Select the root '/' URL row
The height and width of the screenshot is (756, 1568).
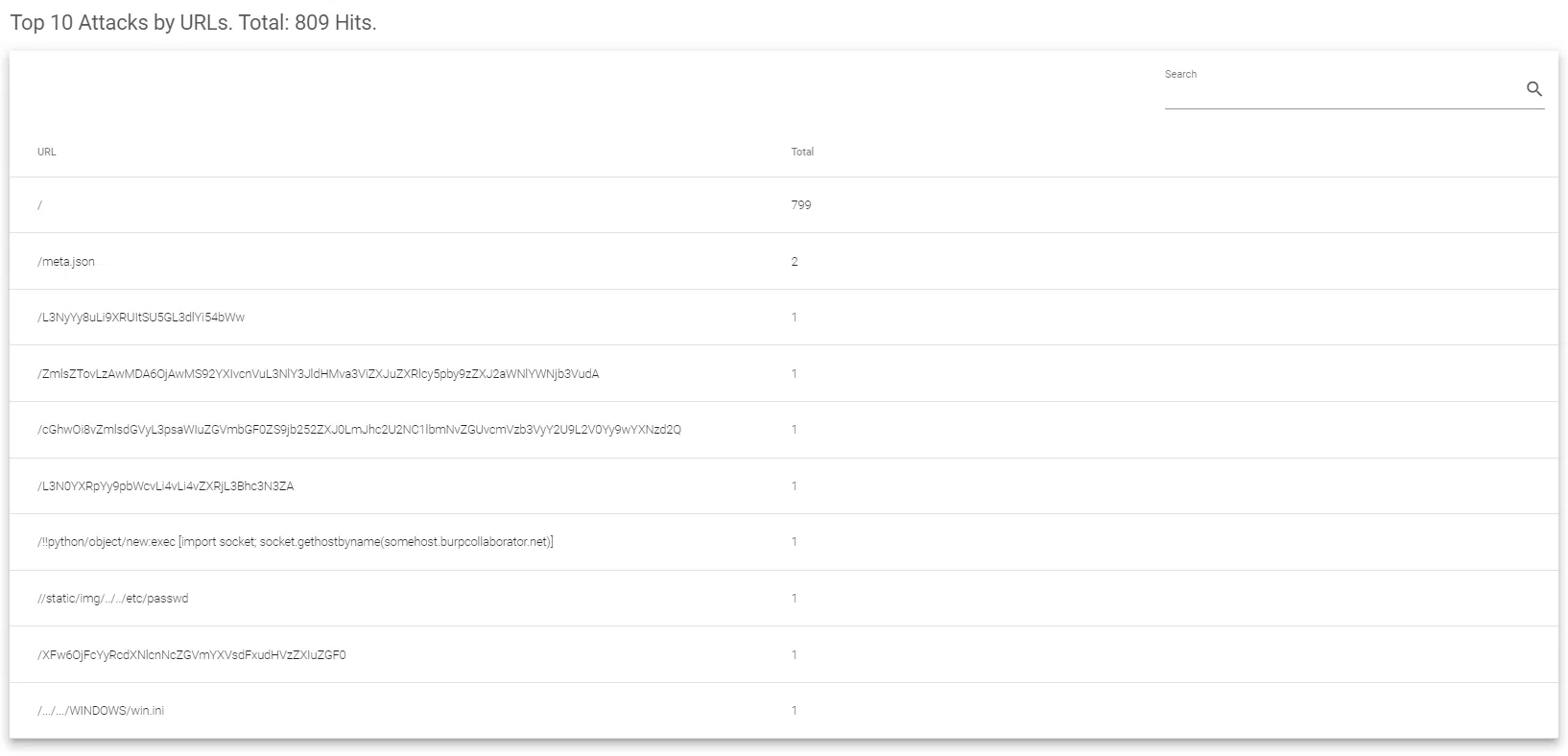pos(40,205)
